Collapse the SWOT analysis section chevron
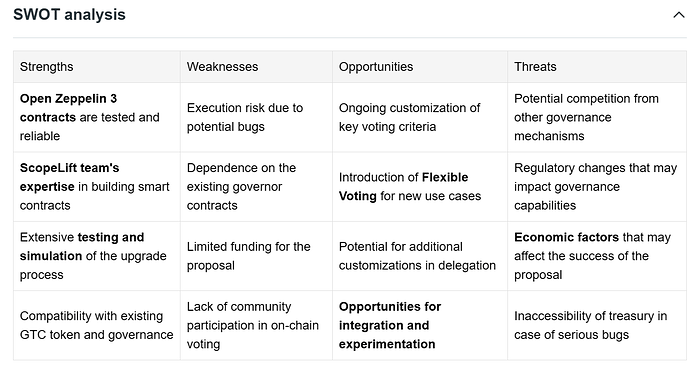This screenshot has width=690, height=365. coord(679,15)
